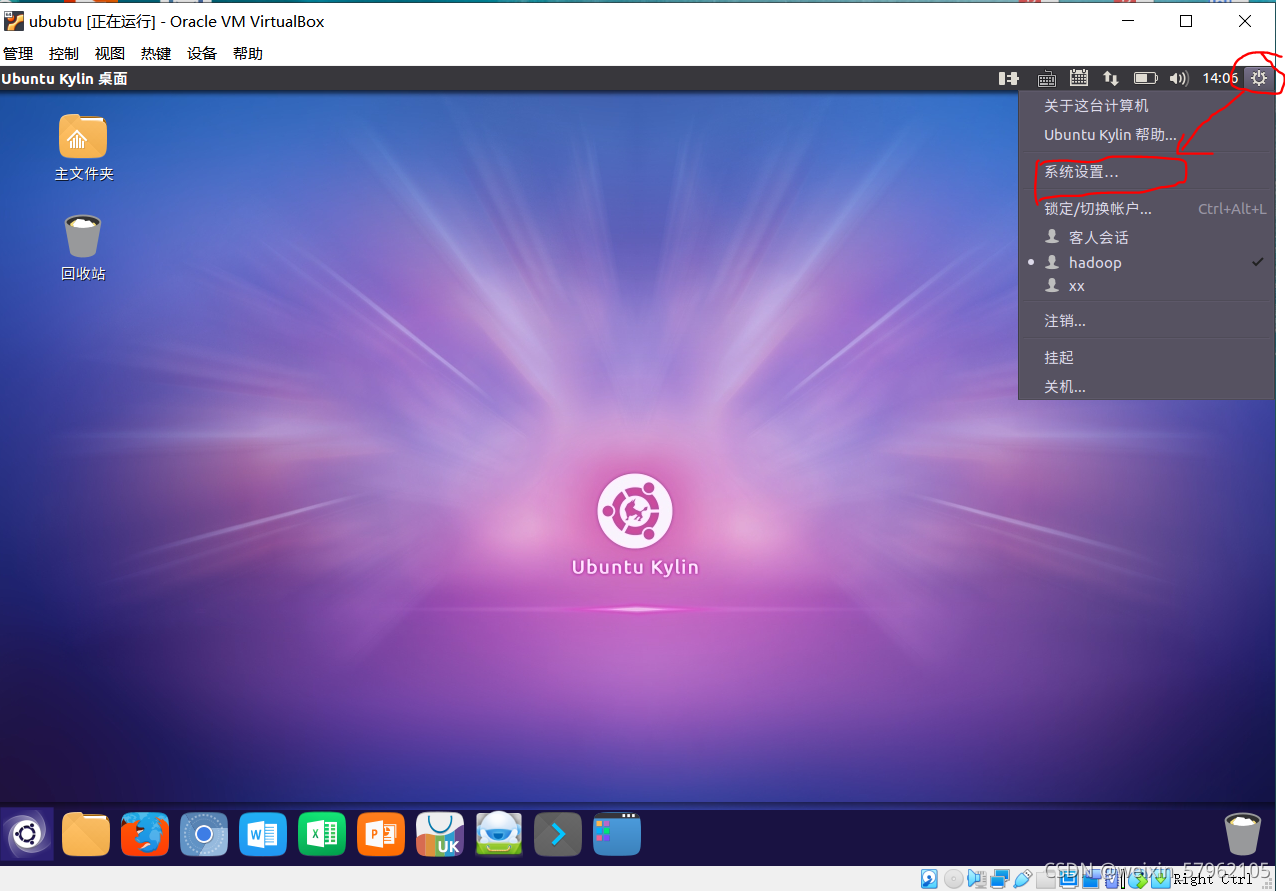Click VirtualBox audio status icon
This screenshot has width=1285, height=891.
[x=977, y=879]
